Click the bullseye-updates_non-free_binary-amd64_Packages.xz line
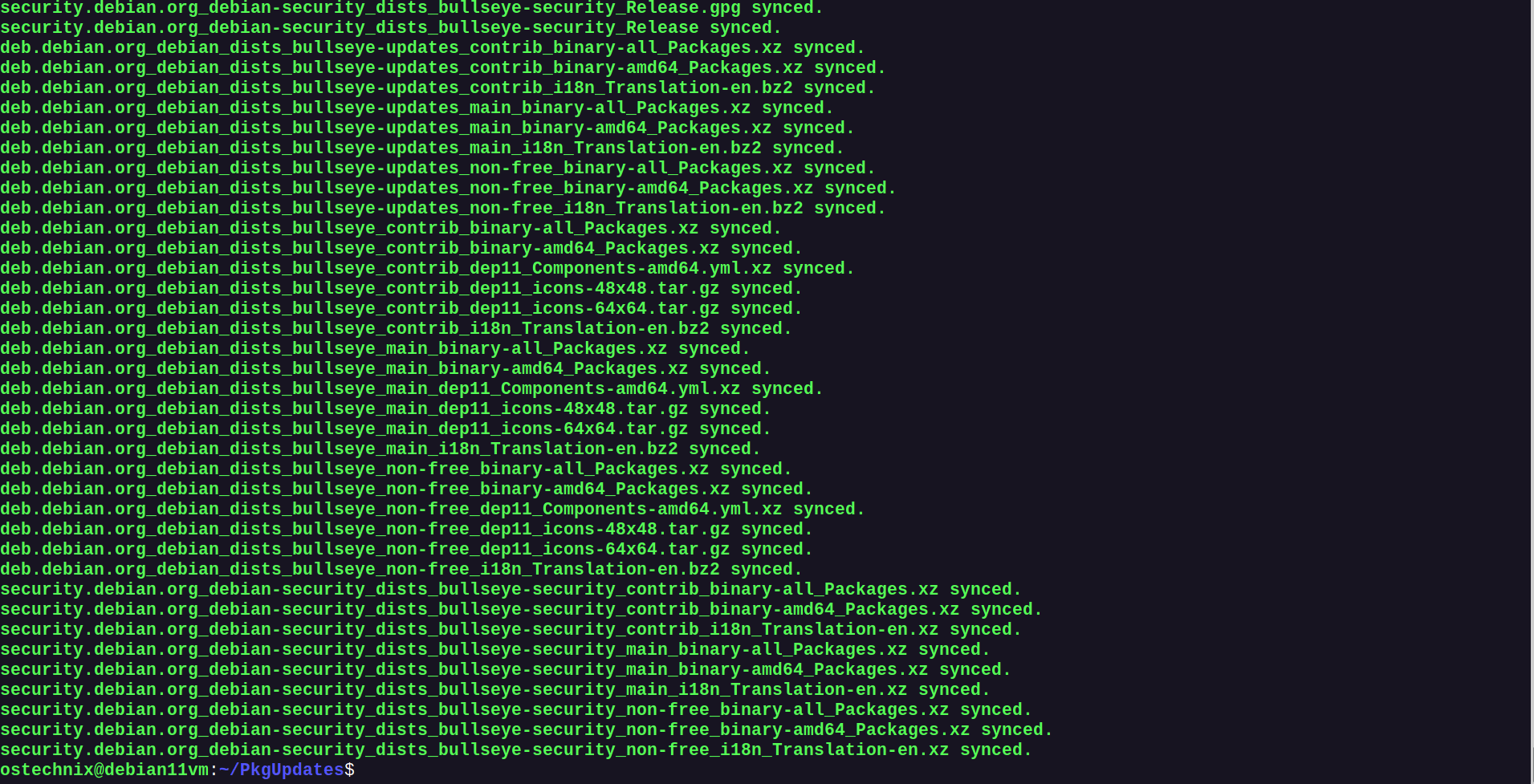Viewport: 1534px width, 784px height. point(448,189)
